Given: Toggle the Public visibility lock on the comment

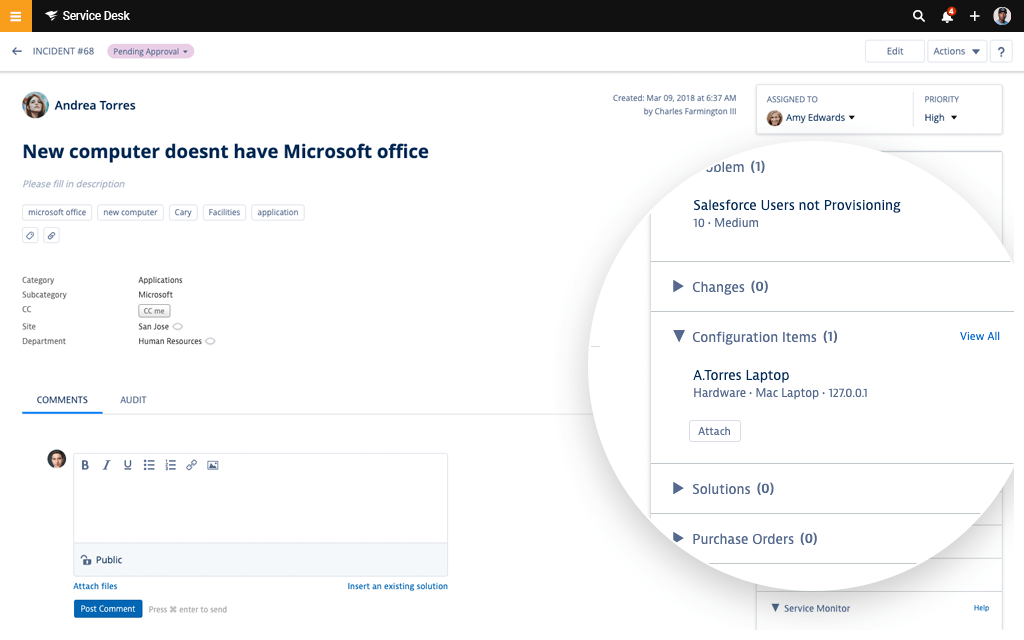Looking at the screenshot, I should pyautogui.click(x=86, y=560).
